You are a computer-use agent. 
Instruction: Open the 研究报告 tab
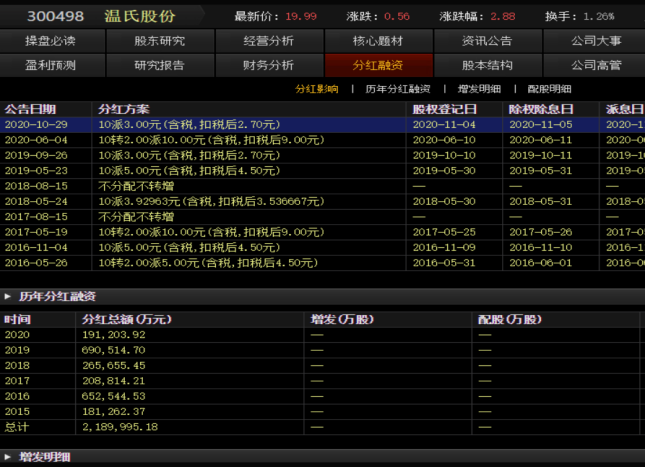[160, 65]
